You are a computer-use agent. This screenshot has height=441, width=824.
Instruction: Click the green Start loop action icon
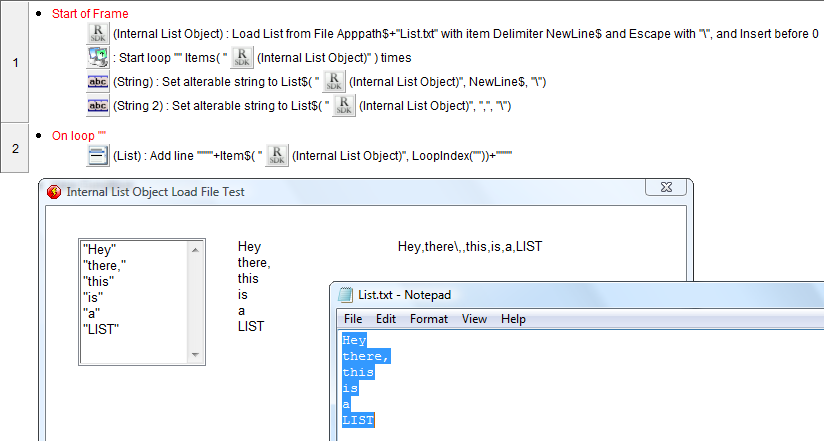tap(98, 58)
